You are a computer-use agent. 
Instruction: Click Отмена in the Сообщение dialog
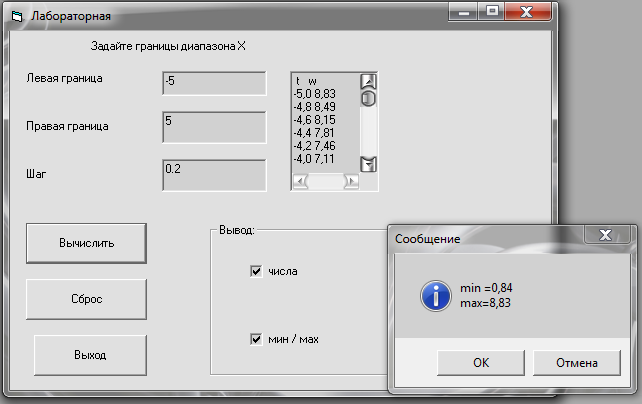[x=577, y=363]
